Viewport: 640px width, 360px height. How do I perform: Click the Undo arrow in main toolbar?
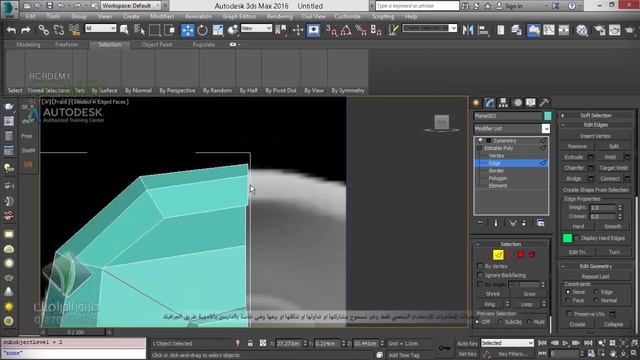click(x=11, y=30)
